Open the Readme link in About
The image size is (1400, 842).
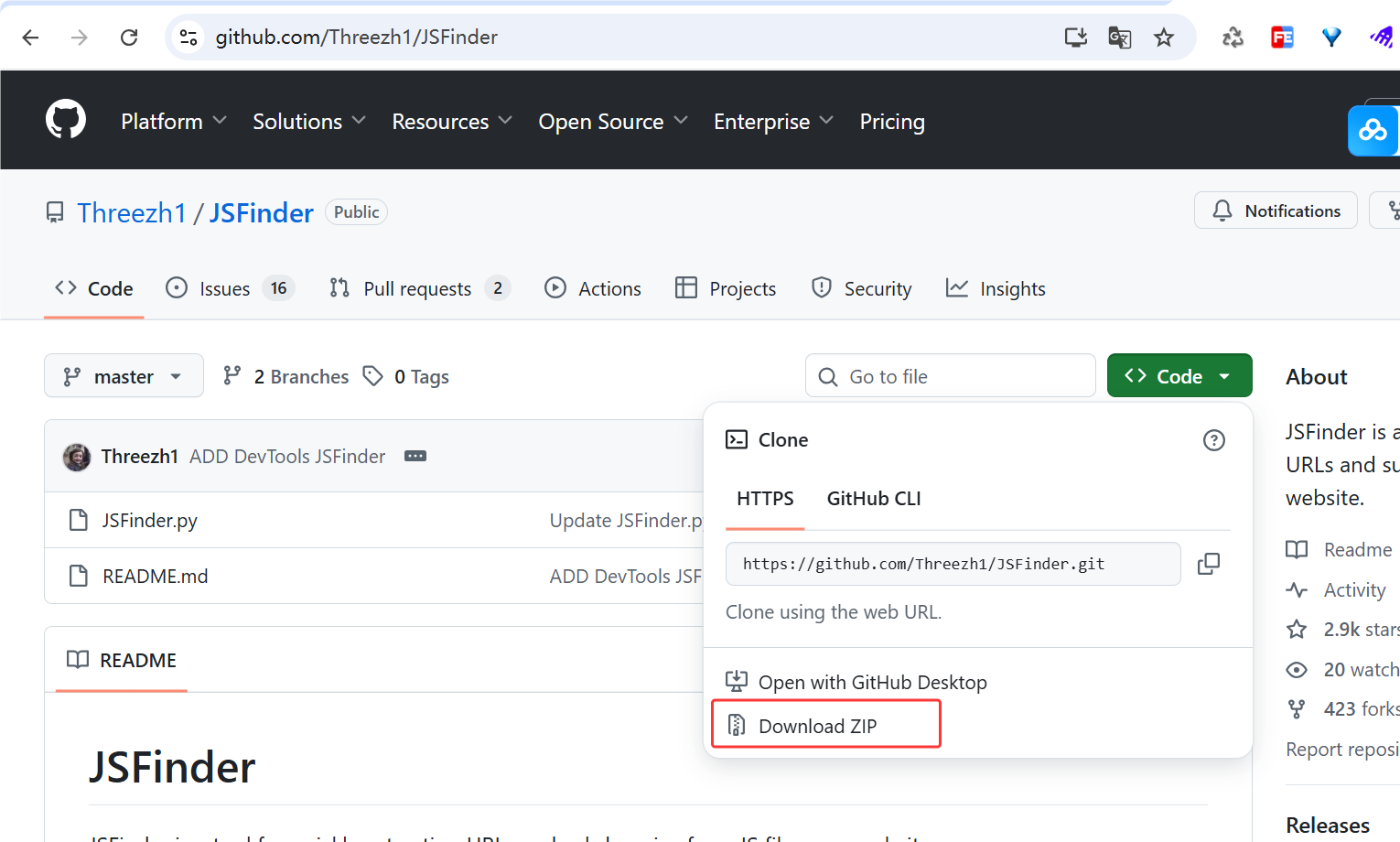click(1358, 549)
